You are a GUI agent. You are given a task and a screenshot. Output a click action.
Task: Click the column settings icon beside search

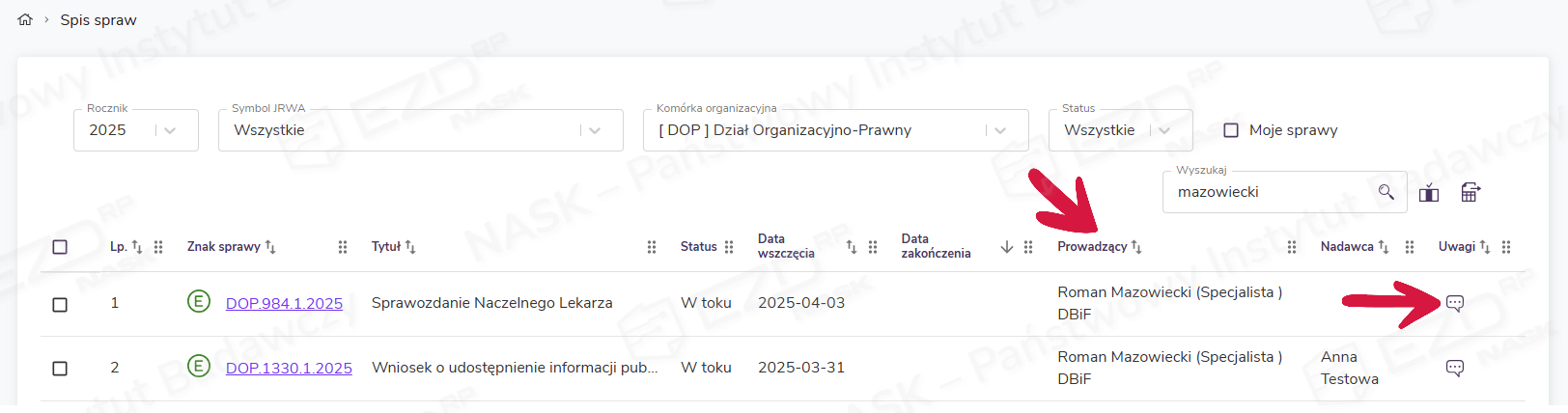pos(1429,193)
